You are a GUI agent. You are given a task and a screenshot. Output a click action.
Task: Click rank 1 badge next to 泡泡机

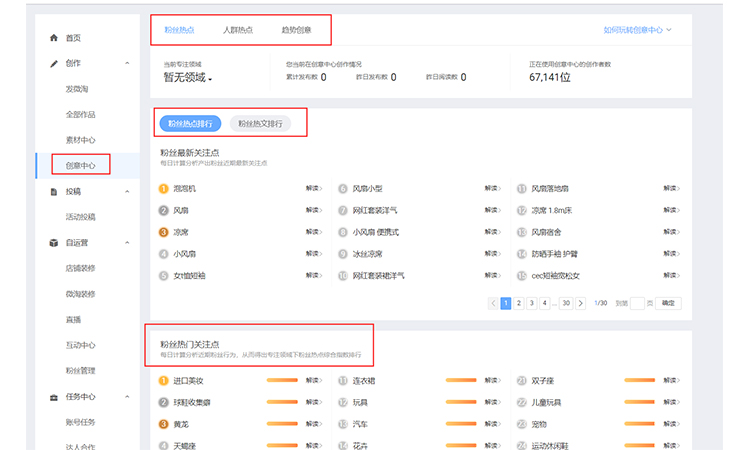pos(164,189)
